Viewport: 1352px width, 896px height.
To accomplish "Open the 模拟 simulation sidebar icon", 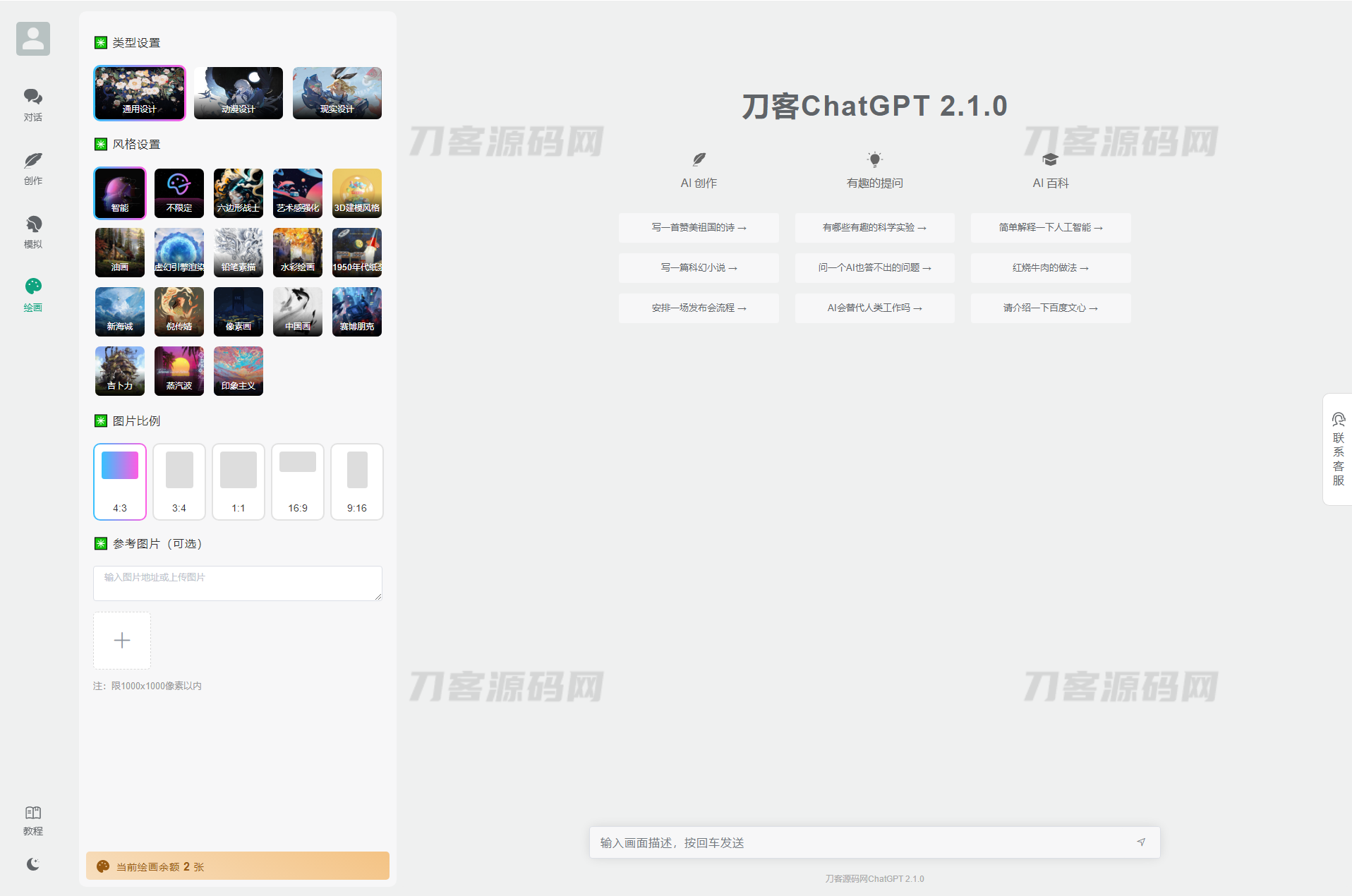I will point(32,231).
